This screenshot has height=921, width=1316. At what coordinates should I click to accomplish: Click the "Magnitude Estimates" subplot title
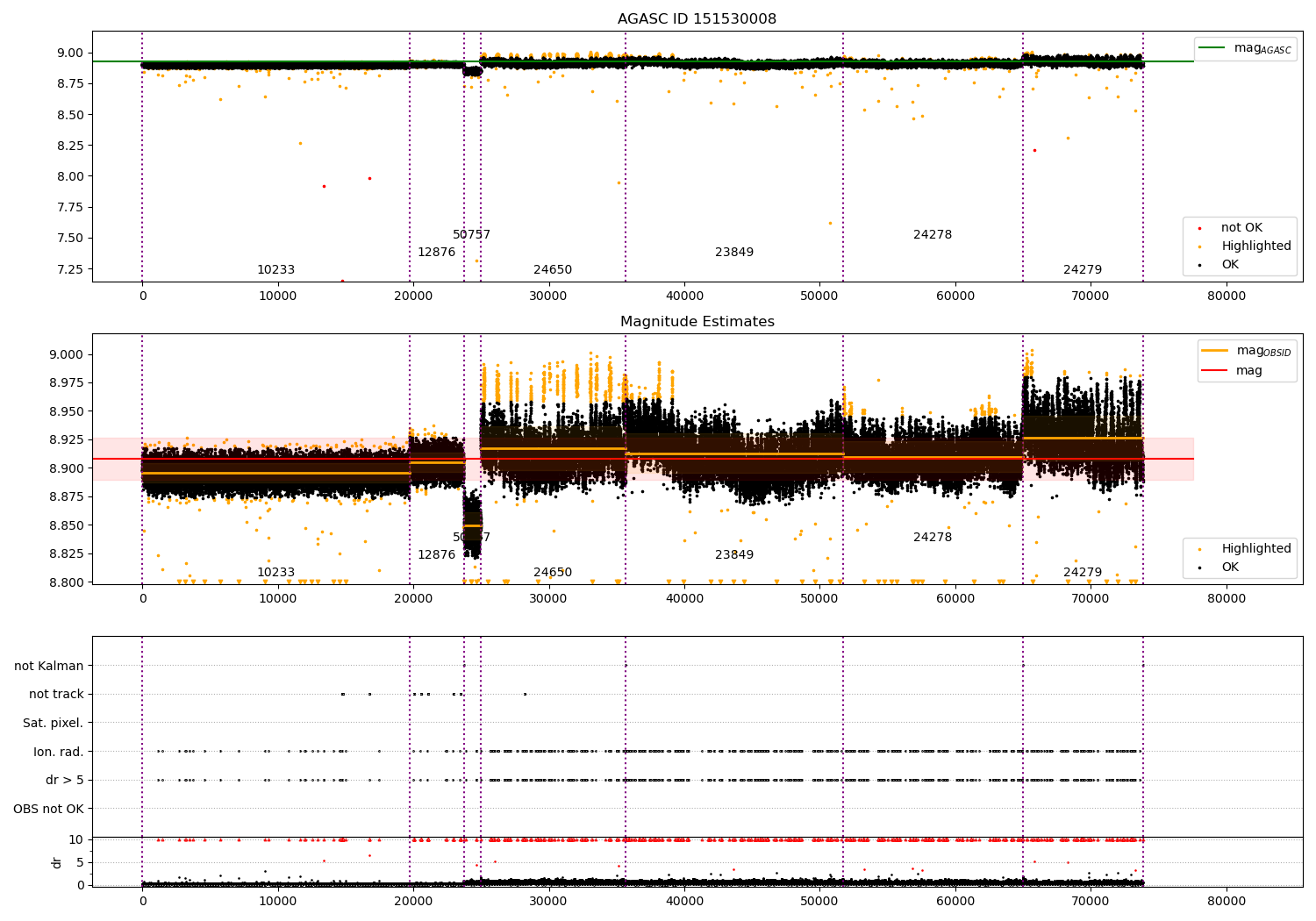pos(697,322)
